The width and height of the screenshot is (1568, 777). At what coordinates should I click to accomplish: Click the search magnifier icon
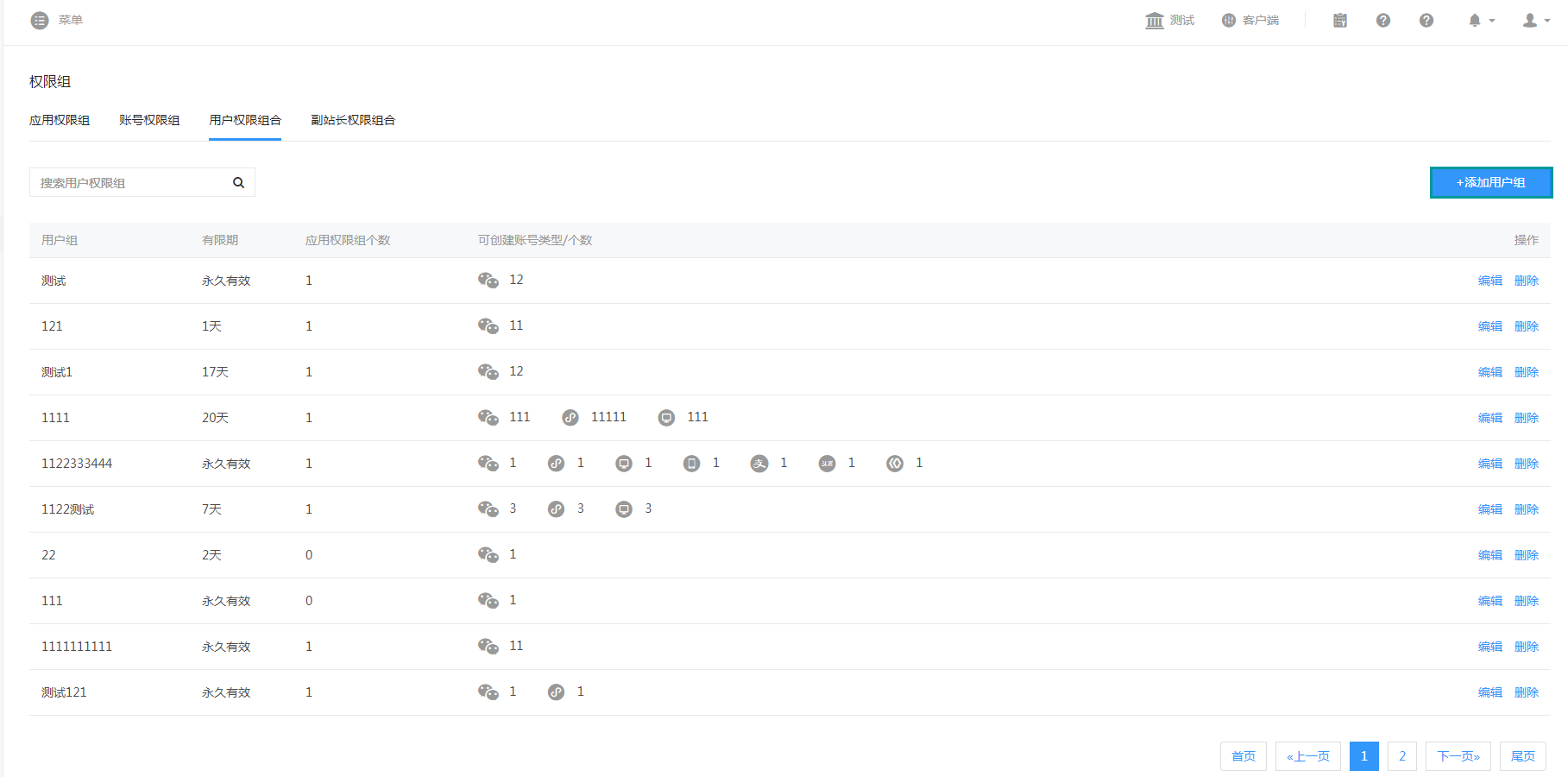238,182
